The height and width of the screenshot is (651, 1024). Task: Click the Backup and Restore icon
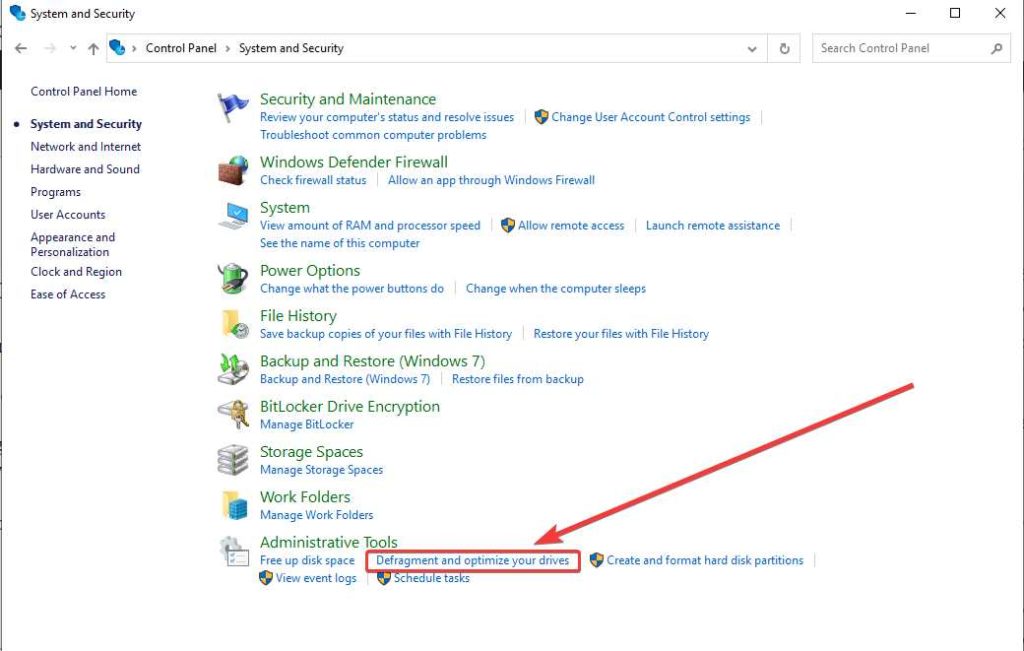pyautogui.click(x=233, y=369)
